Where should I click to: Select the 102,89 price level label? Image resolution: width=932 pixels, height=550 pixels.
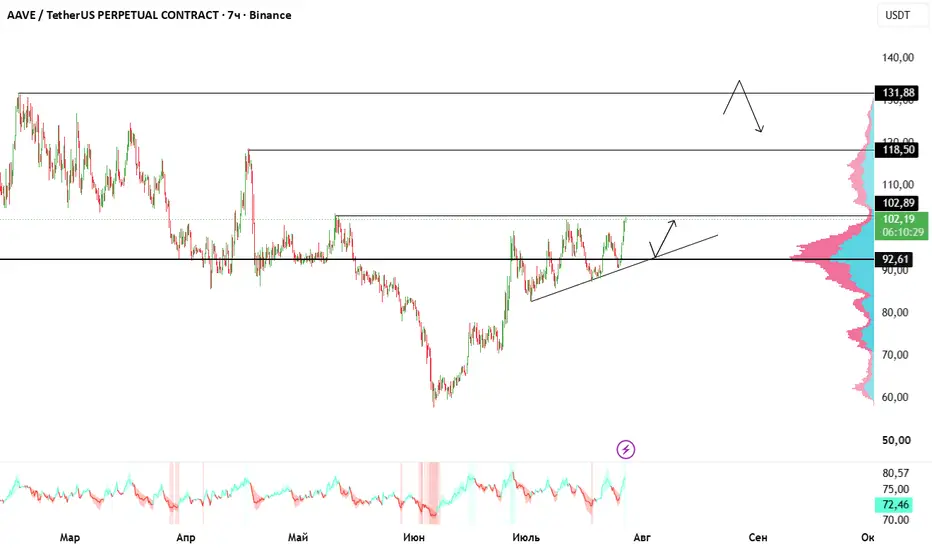[897, 203]
